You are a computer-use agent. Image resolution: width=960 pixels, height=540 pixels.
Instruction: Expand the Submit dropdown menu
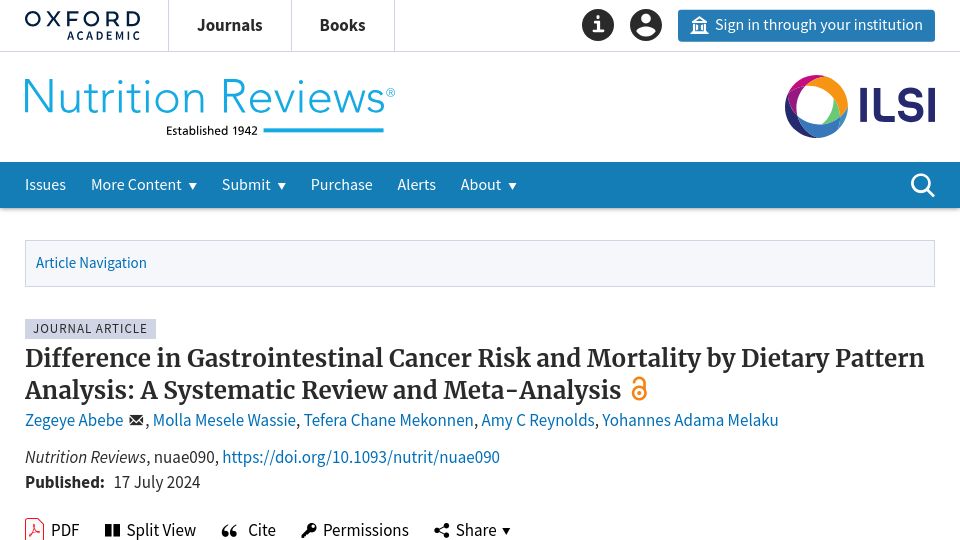pos(253,185)
